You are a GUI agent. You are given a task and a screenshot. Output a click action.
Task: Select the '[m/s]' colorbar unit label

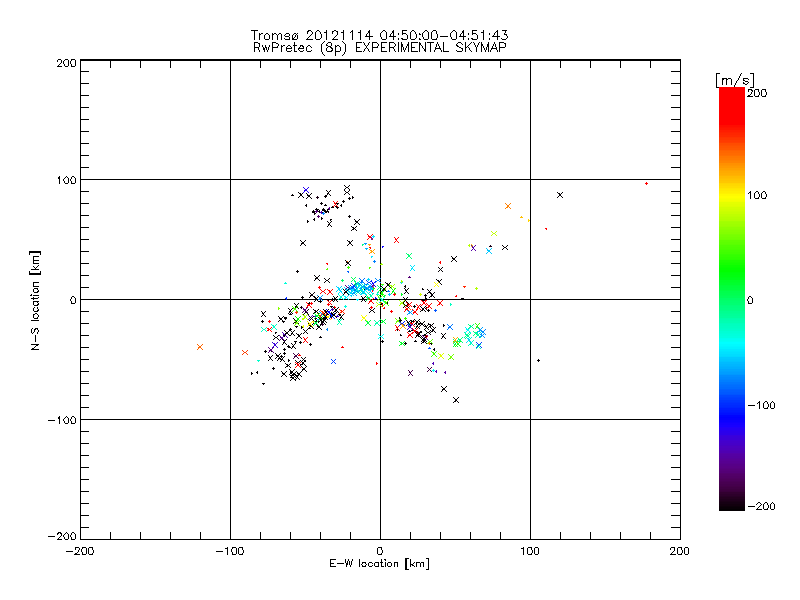click(x=735, y=80)
